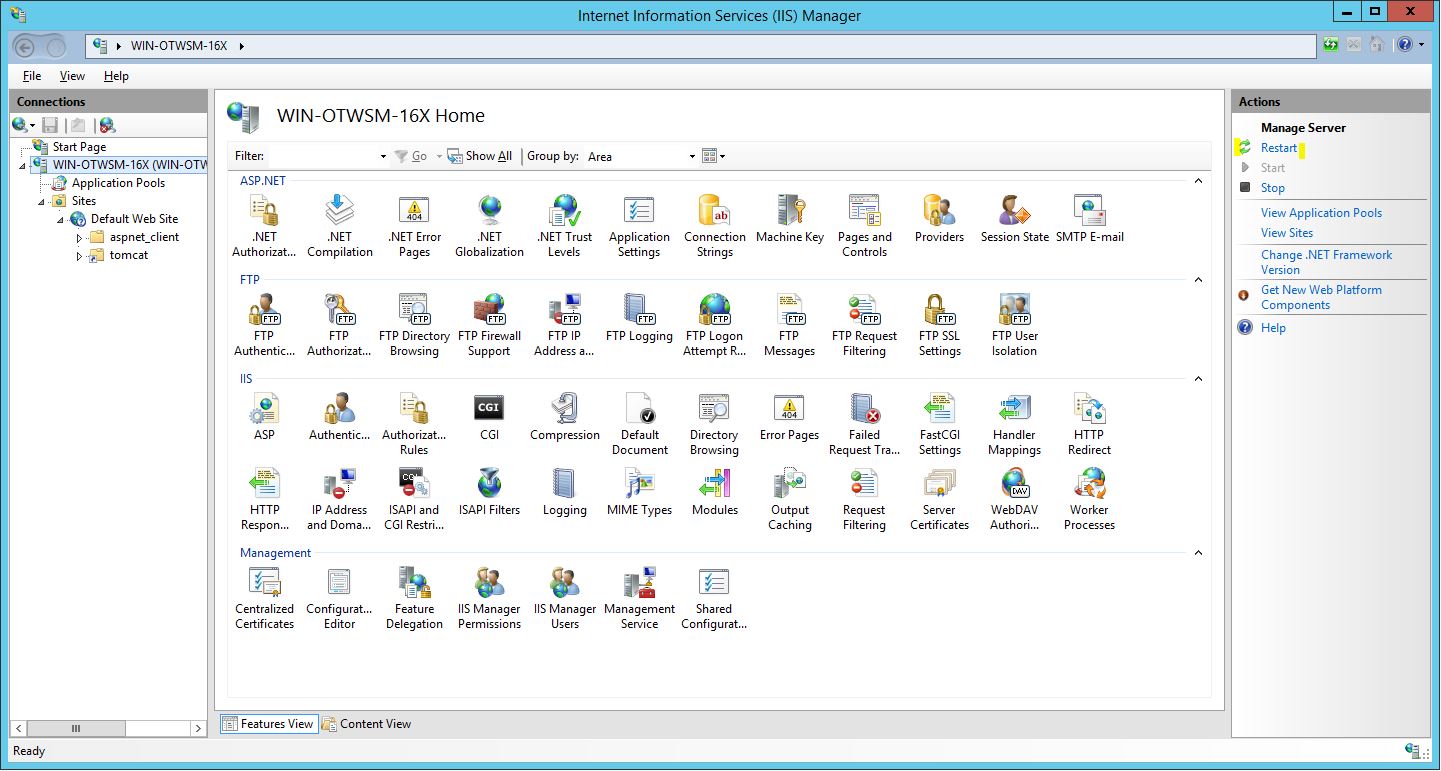This screenshot has width=1441, height=771.
Task: Switch to Content View tab
Action: (x=366, y=724)
